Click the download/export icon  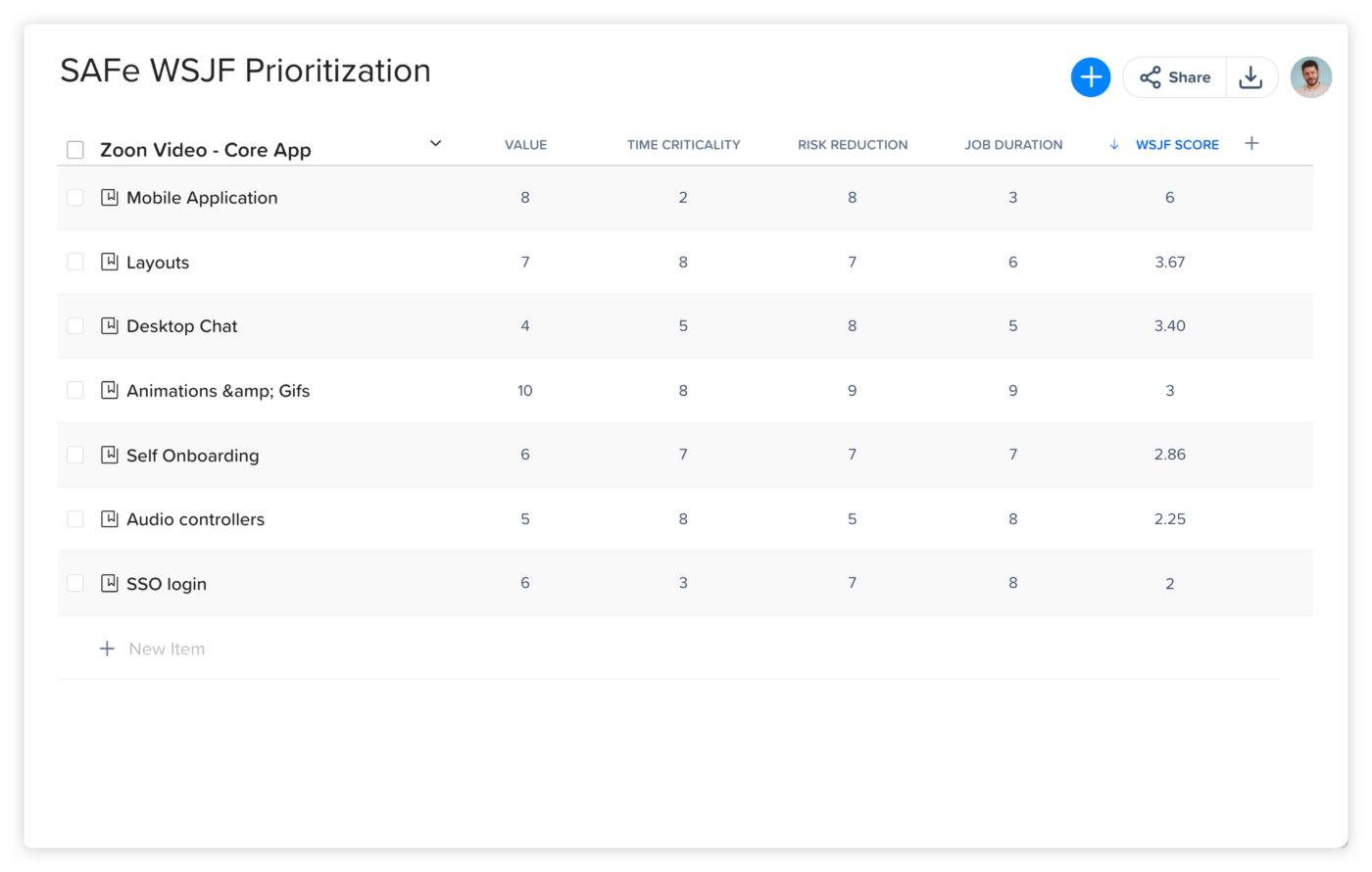[x=1251, y=76]
